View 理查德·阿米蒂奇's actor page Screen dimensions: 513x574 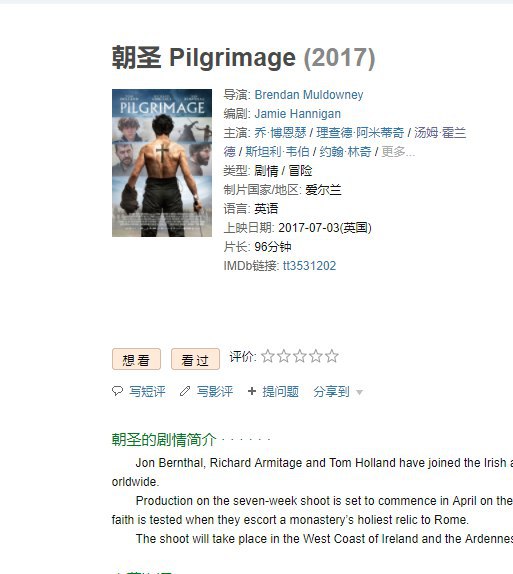pyautogui.click(x=360, y=133)
